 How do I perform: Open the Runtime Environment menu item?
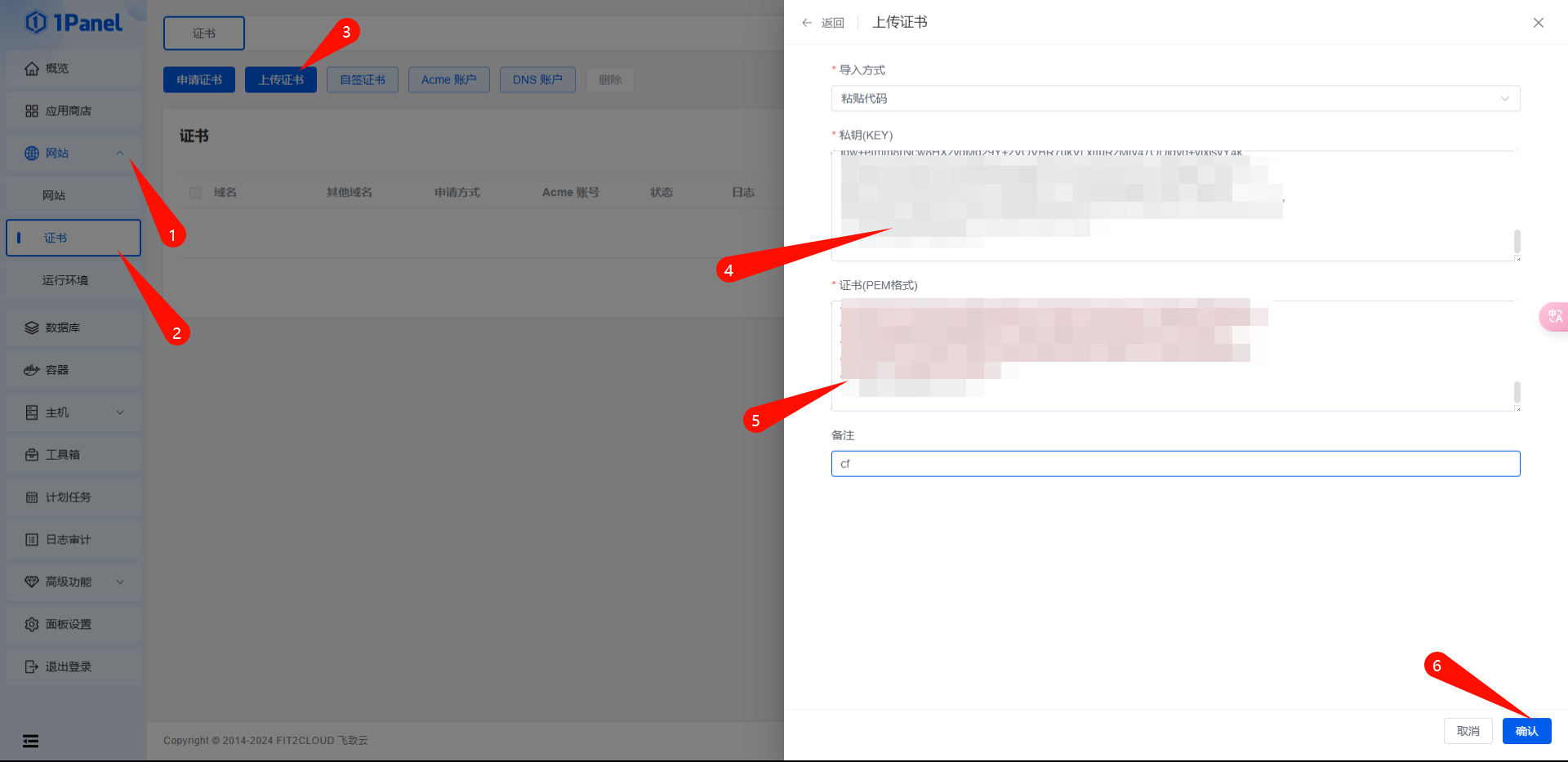[x=65, y=280]
